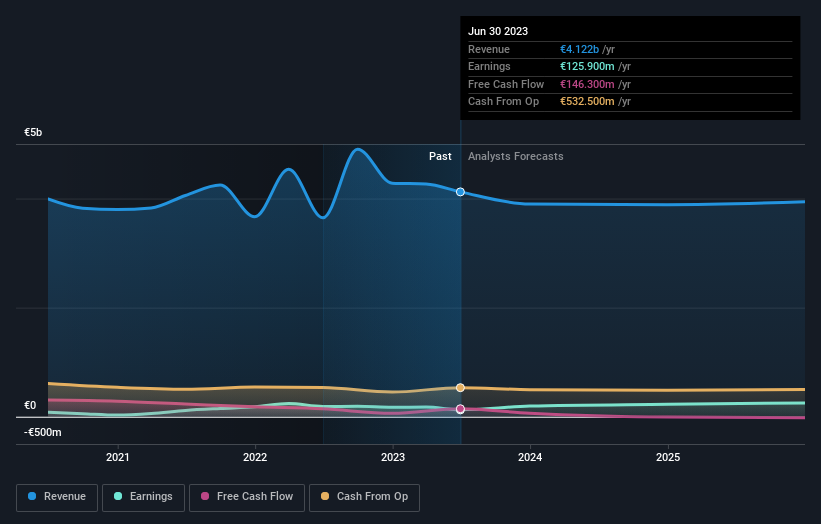Click the 2021 x-axis label
821x524 pixels.
point(118,457)
